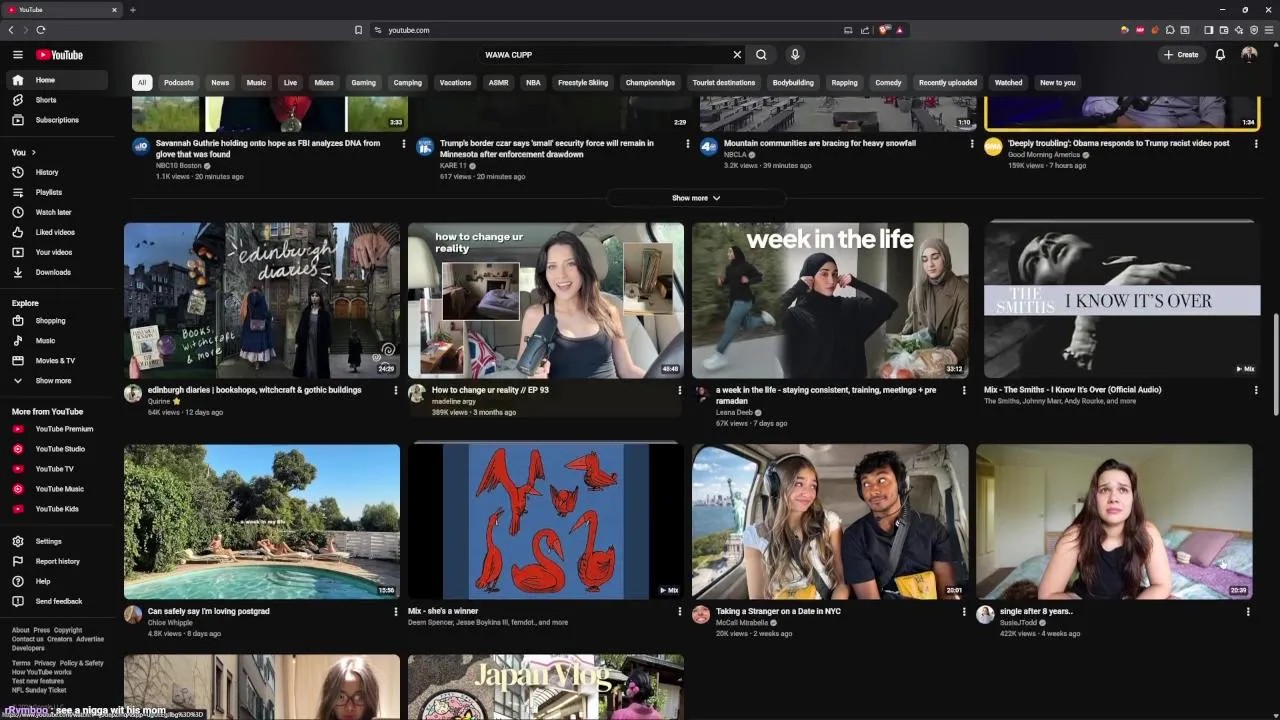The width and height of the screenshot is (1280, 720).
Task: Open options menu for a week in the life video
Action: click(964, 390)
